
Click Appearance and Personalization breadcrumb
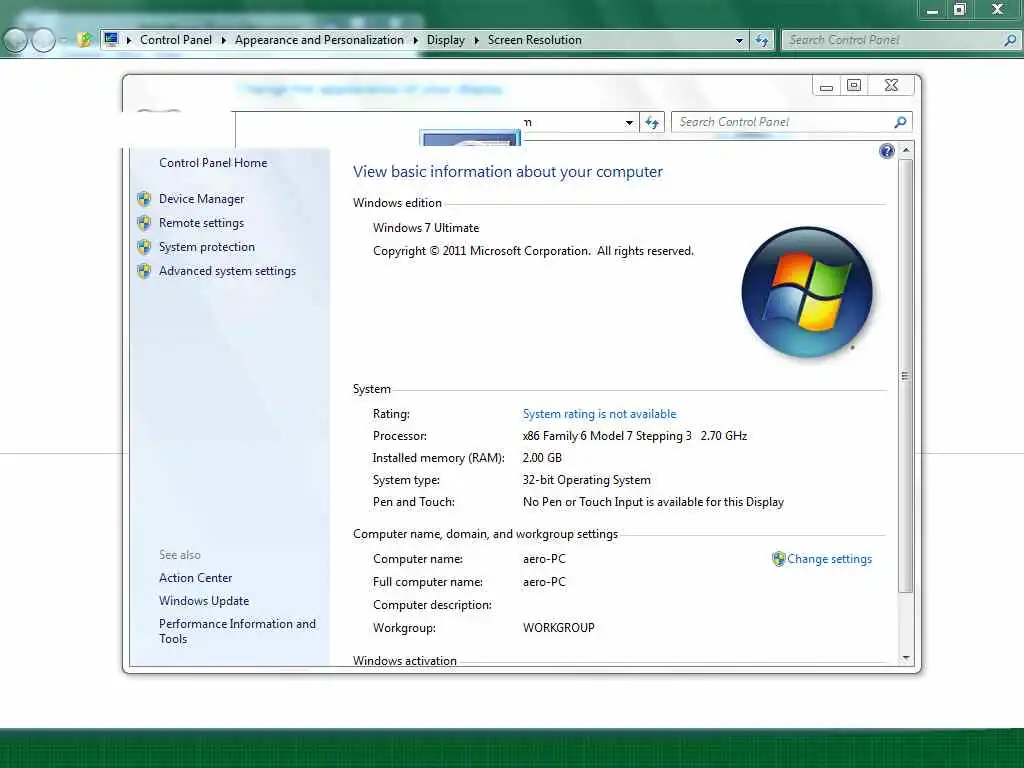click(319, 40)
